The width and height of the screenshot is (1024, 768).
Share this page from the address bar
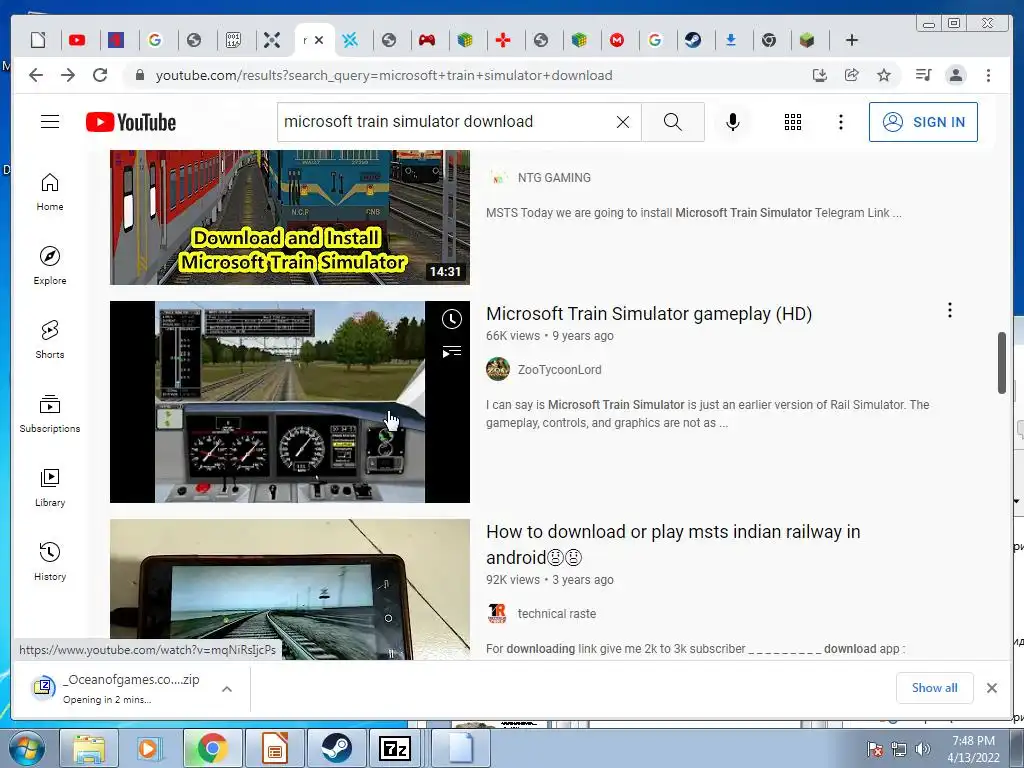(x=852, y=75)
